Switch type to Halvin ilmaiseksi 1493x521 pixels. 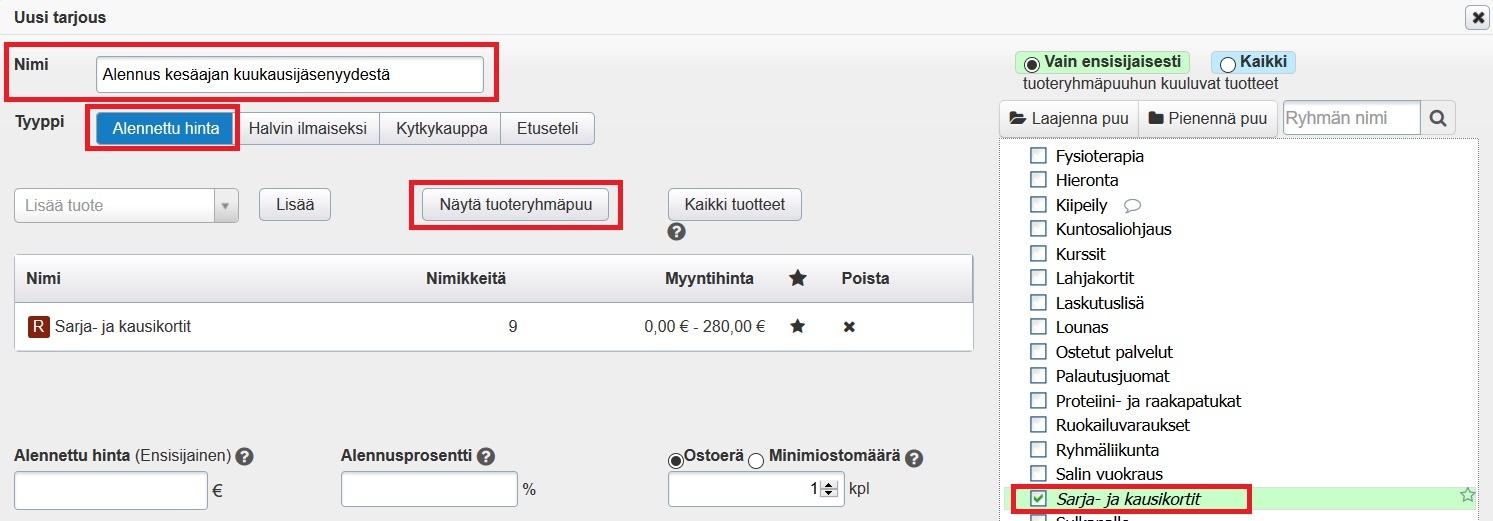[x=307, y=128]
